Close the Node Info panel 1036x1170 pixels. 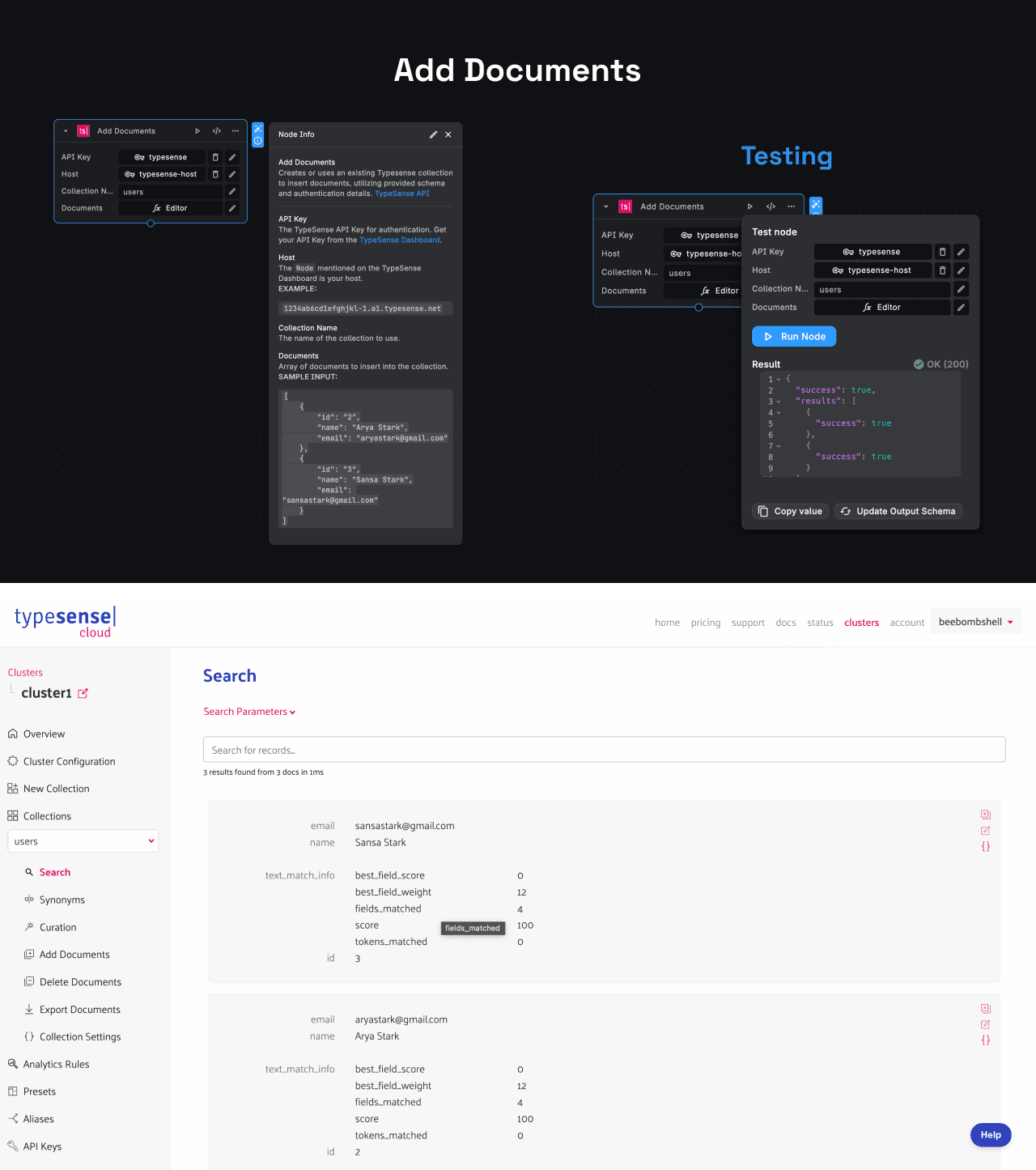pos(448,134)
